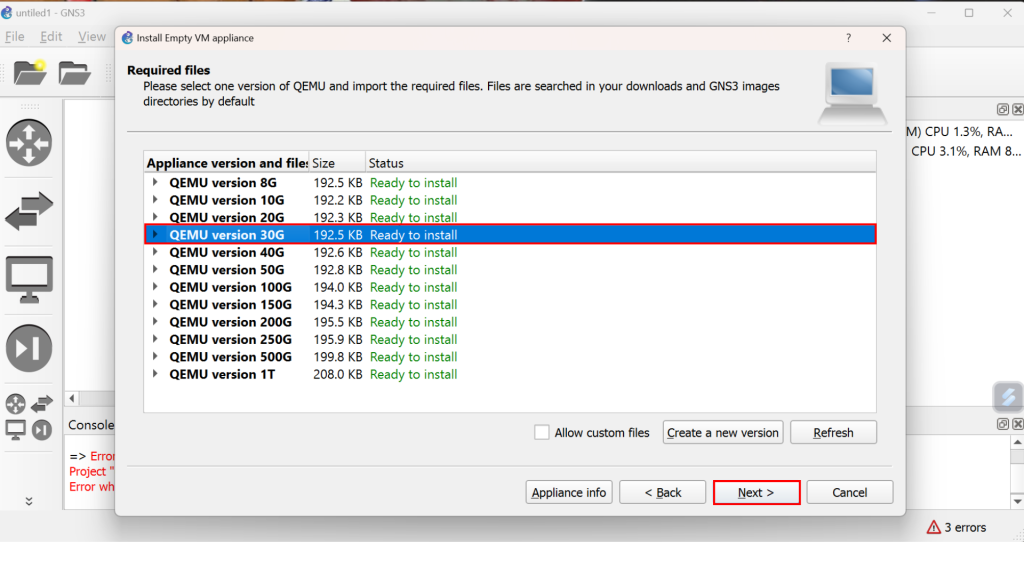Click the Open project folder icon
This screenshot has height=576, width=1024.
(75, 72)
